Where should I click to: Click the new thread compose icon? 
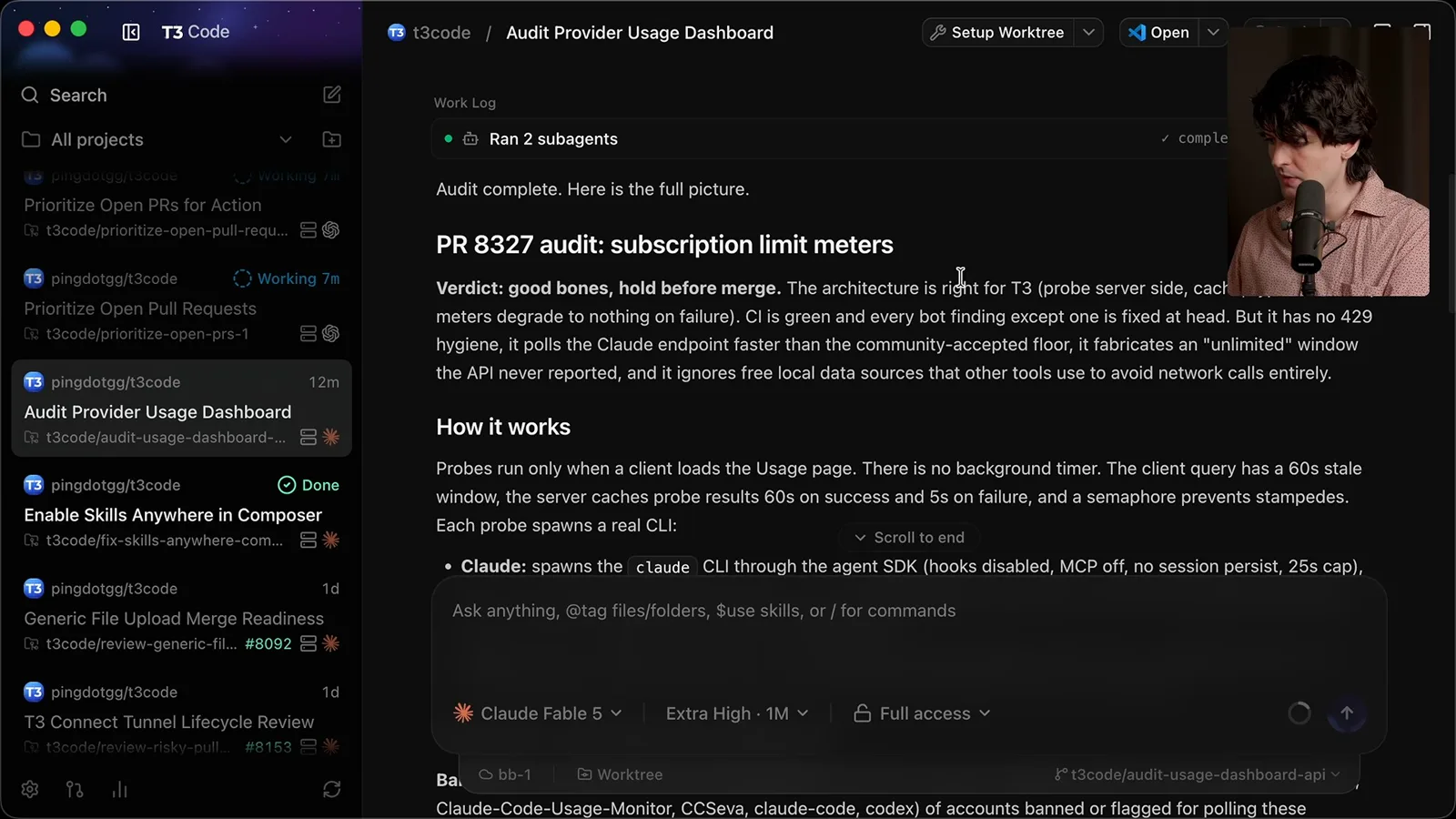[x=332, y=95]
